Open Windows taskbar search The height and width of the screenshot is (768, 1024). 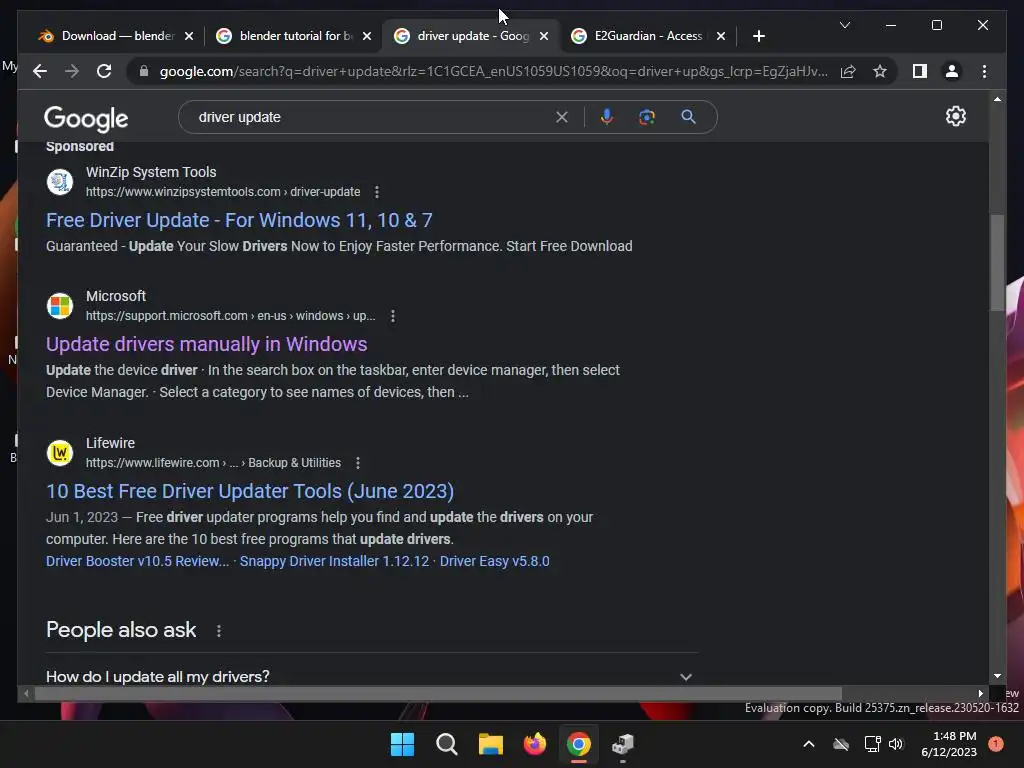tap(447, 744)
